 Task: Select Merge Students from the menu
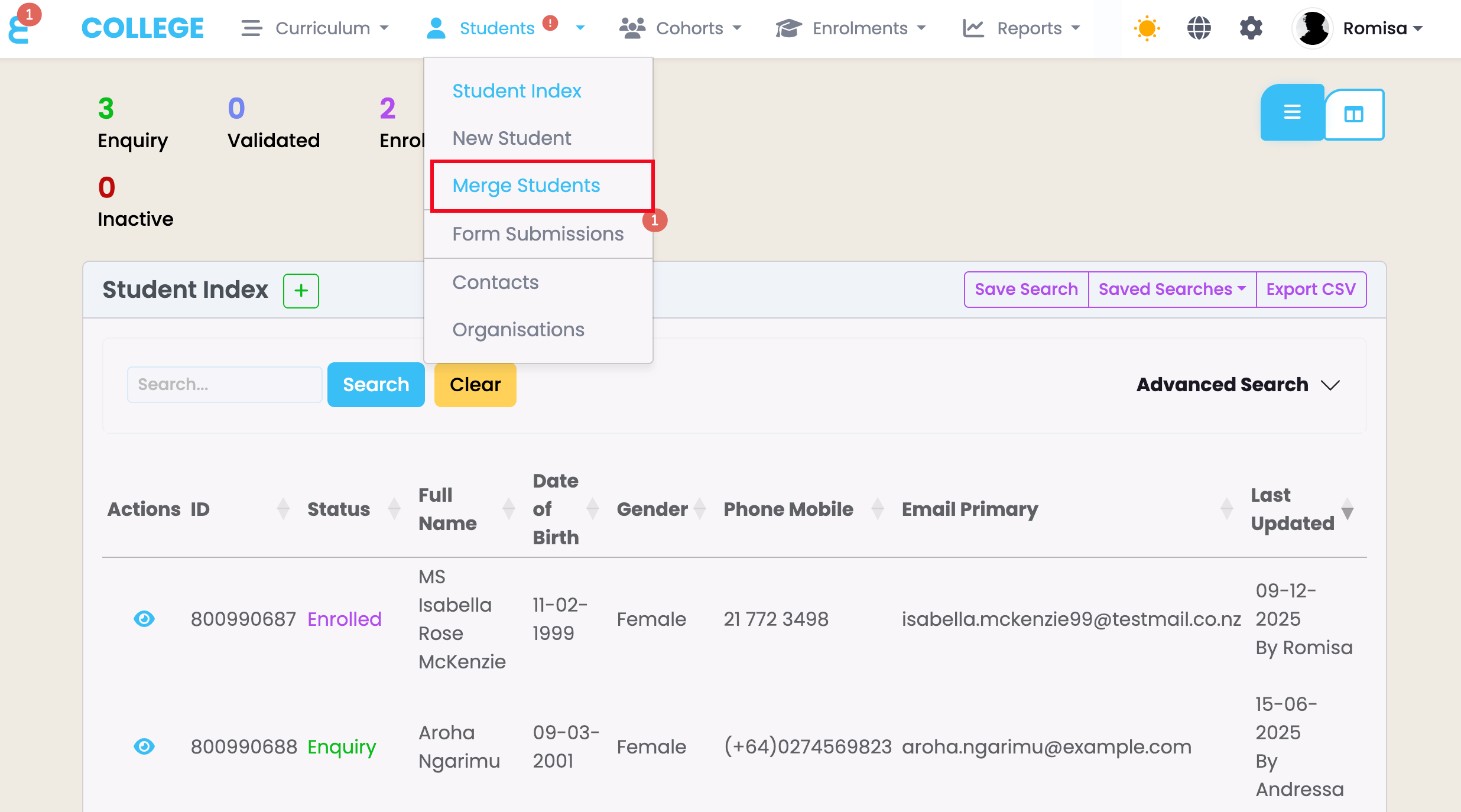click(x=526, y=186)
